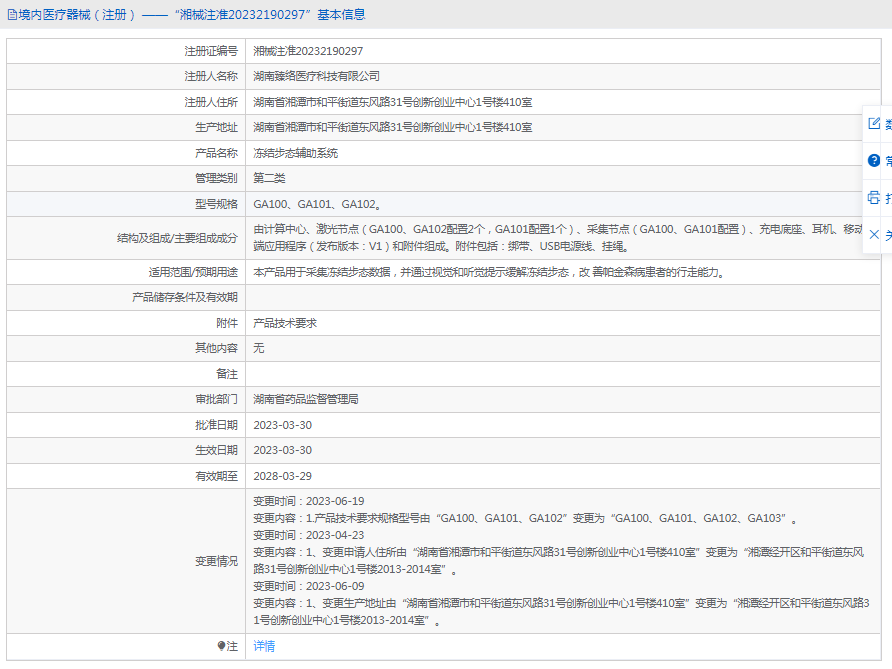Click the 批准日期 row date value
The image size is (892, 669).
(283, 425)
